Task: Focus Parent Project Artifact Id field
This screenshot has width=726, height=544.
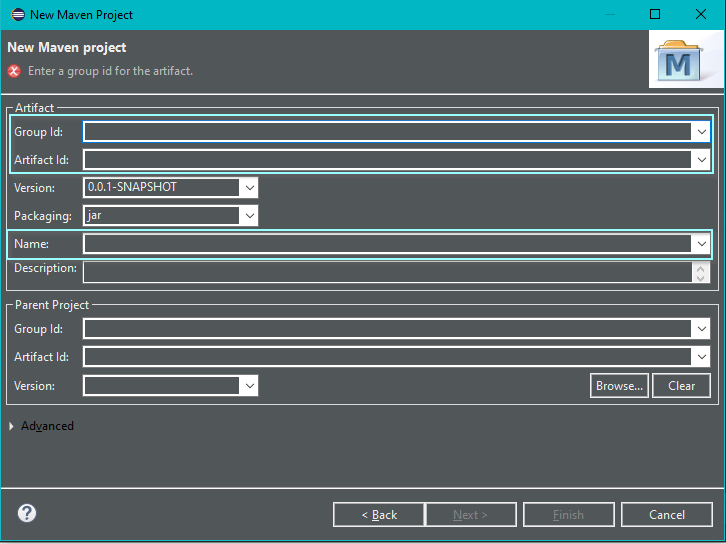Action: tap(388, 357)
